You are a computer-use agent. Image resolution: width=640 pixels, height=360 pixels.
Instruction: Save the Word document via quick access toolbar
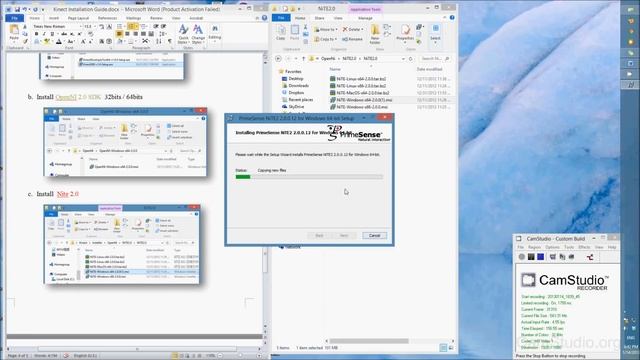[17, 9]
